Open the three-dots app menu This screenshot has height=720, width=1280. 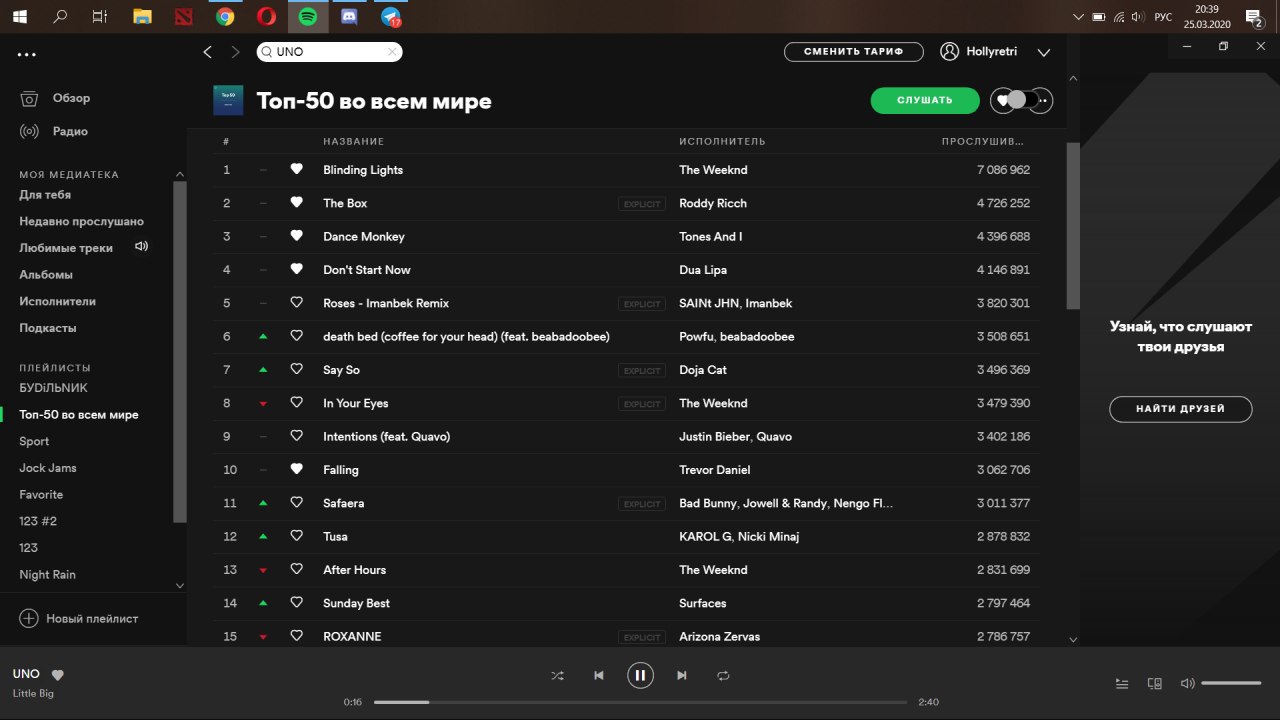[x=26, y=55]
